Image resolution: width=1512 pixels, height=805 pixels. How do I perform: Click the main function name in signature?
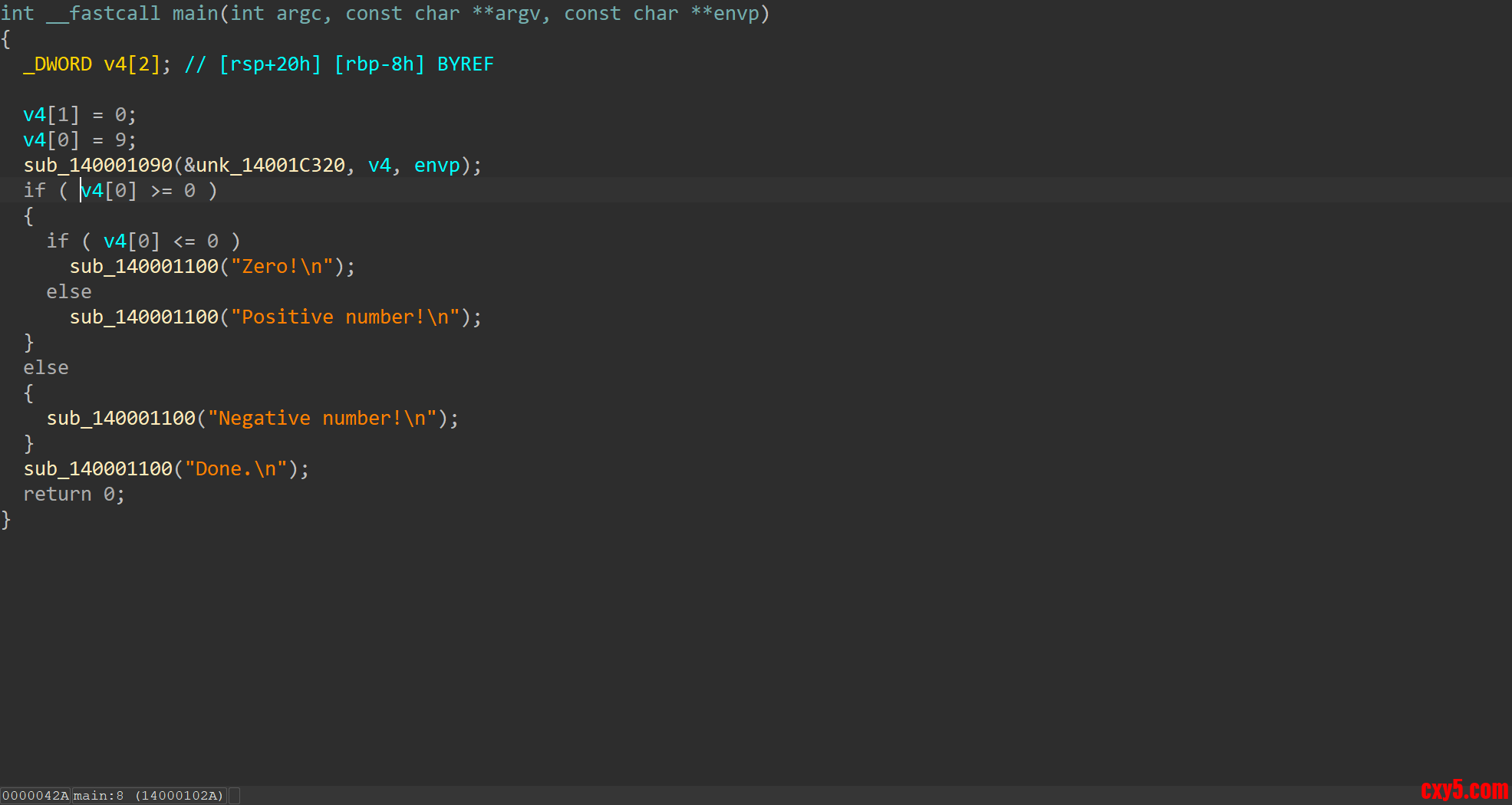click(195, 14)
